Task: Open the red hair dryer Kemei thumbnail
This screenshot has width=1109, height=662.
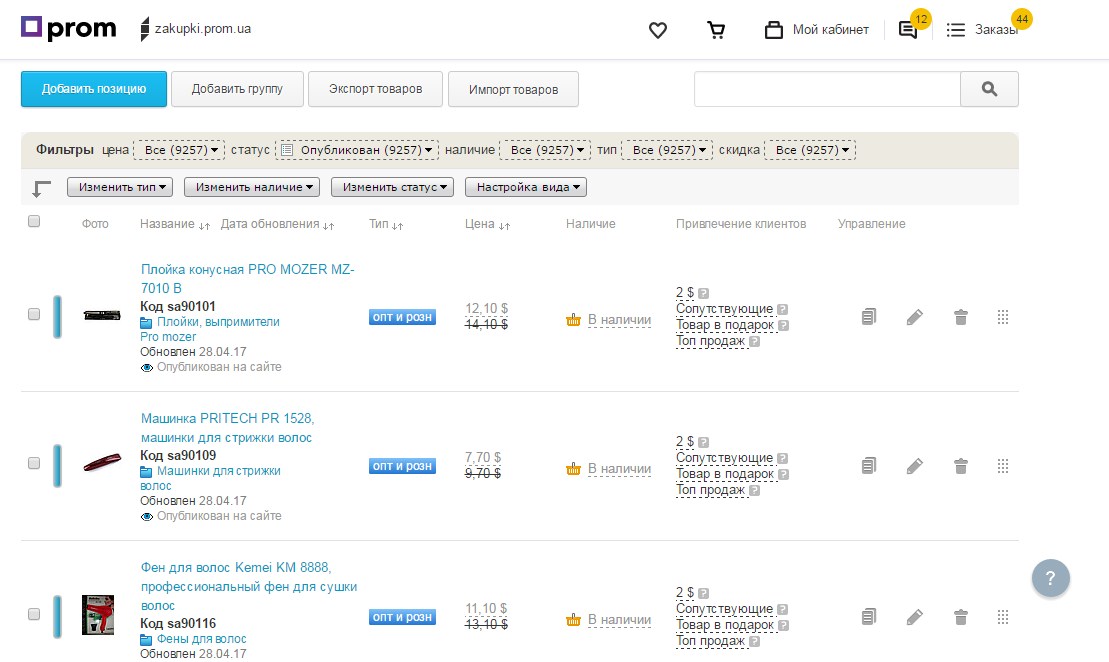Action: [x=98, y=615]
